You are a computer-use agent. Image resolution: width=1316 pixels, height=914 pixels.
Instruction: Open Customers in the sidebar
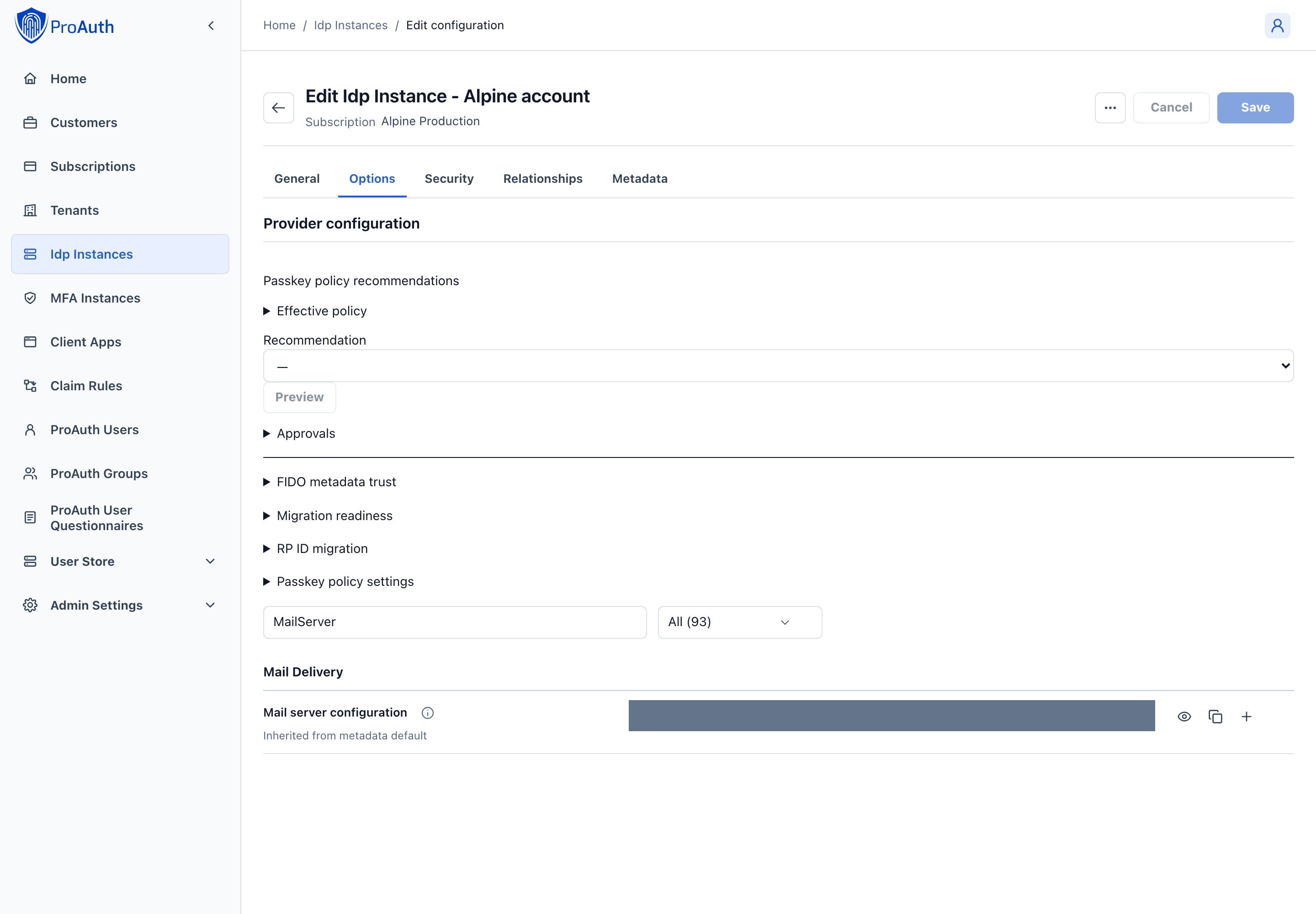tap(120, 122)
